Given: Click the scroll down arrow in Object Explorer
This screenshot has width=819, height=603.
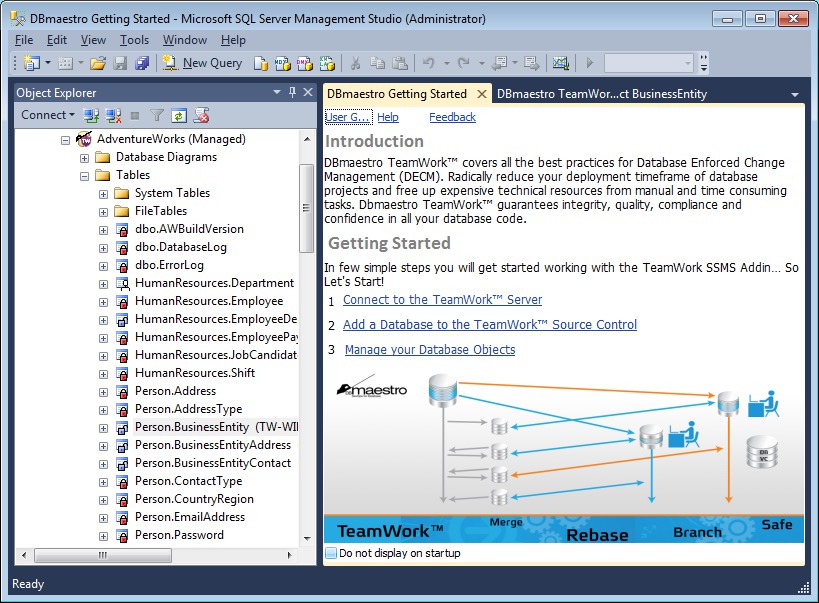Looking at the screenshot, I should pos(307,539).
